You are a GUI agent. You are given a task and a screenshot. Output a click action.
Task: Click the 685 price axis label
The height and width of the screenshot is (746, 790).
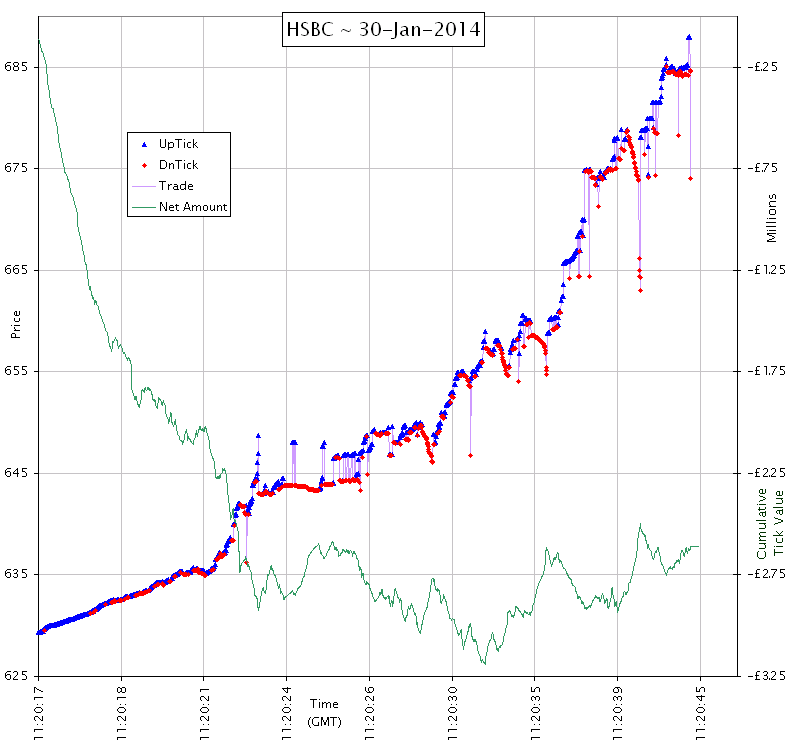coord(14,66)
